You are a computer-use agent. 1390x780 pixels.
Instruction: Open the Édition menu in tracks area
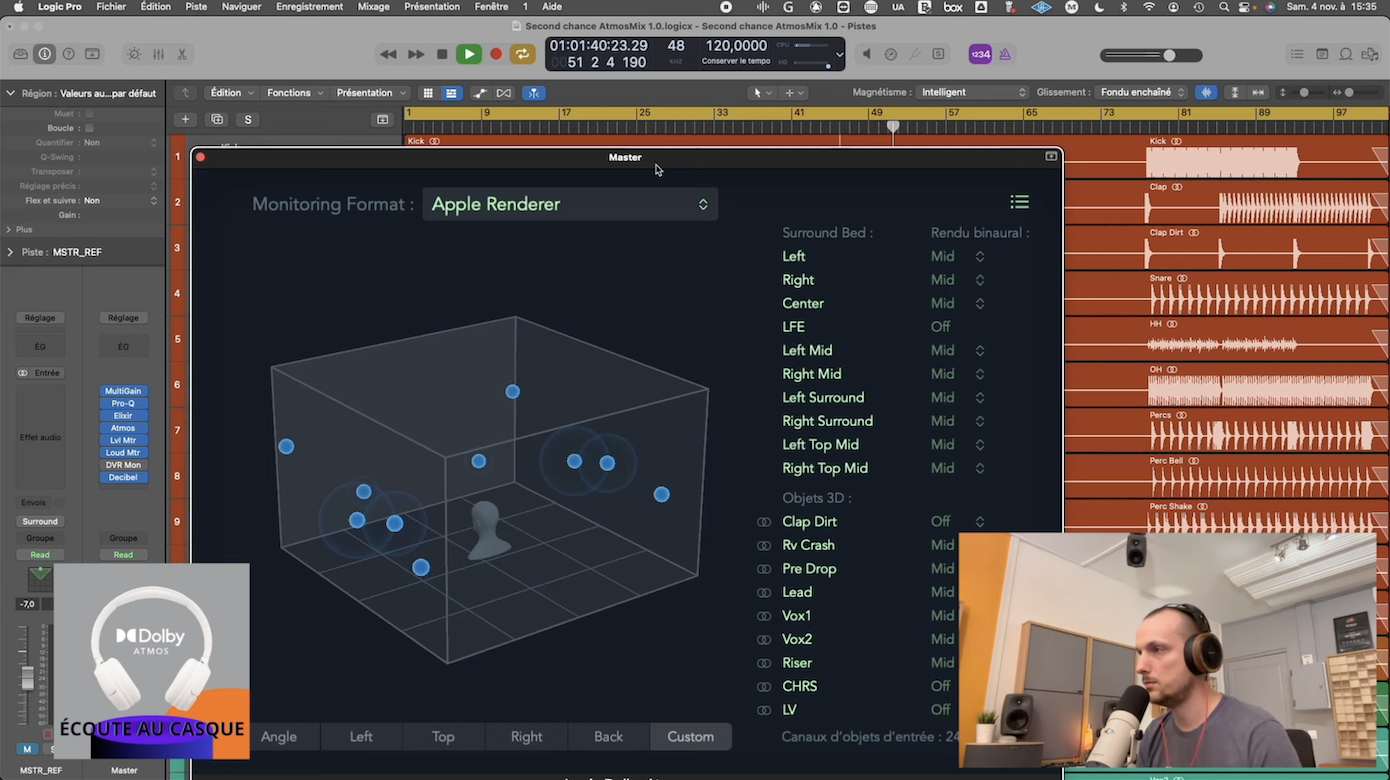[232, 93]
